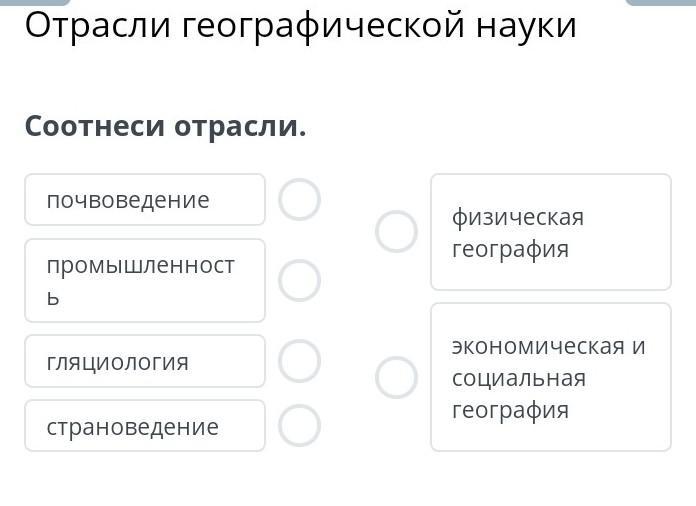Click the word социальная in the right card
The width and height of the screenshot is (696, 506).
[x=518, y=378]
